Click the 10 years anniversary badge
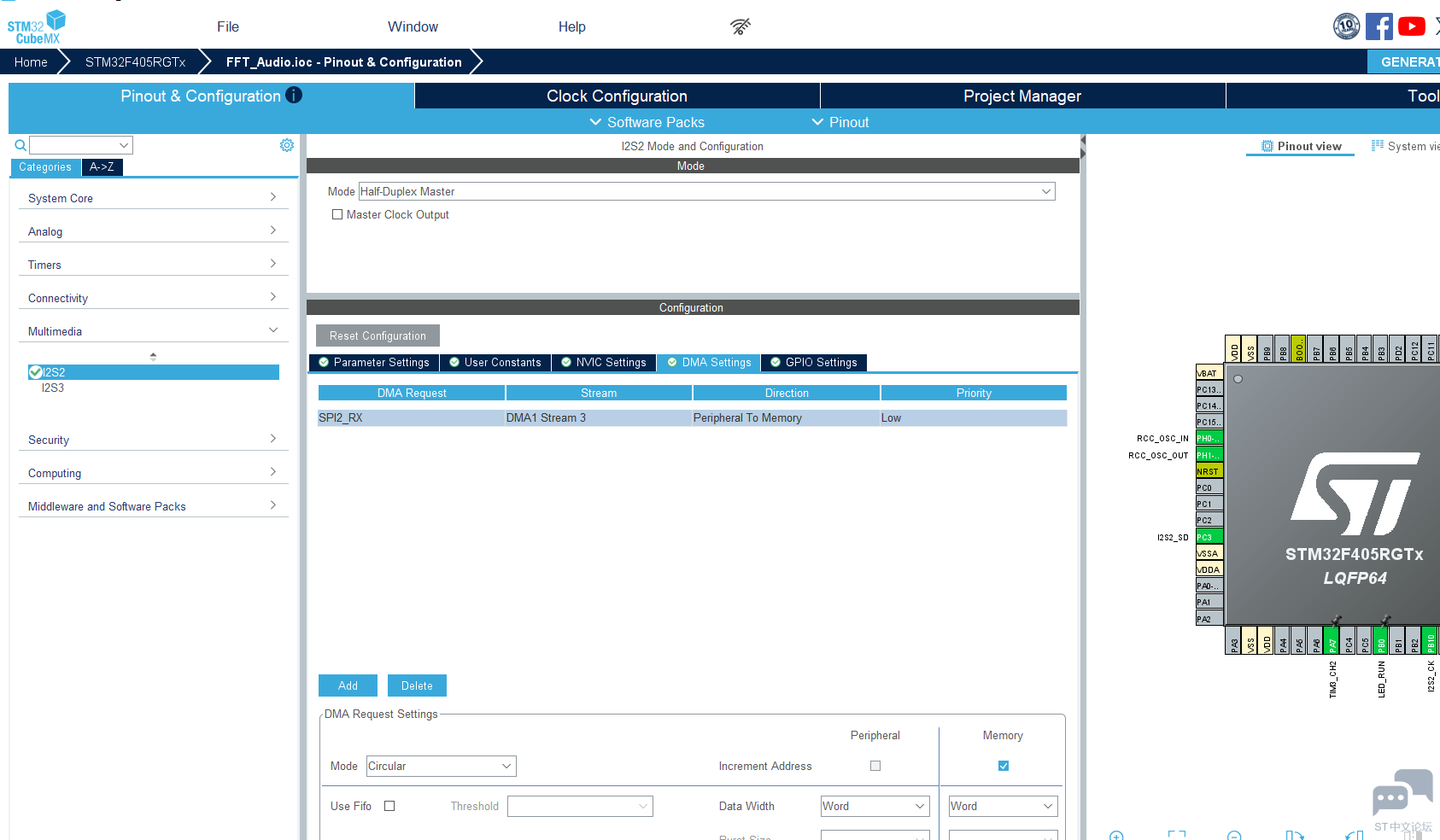 click(1346, 26)
